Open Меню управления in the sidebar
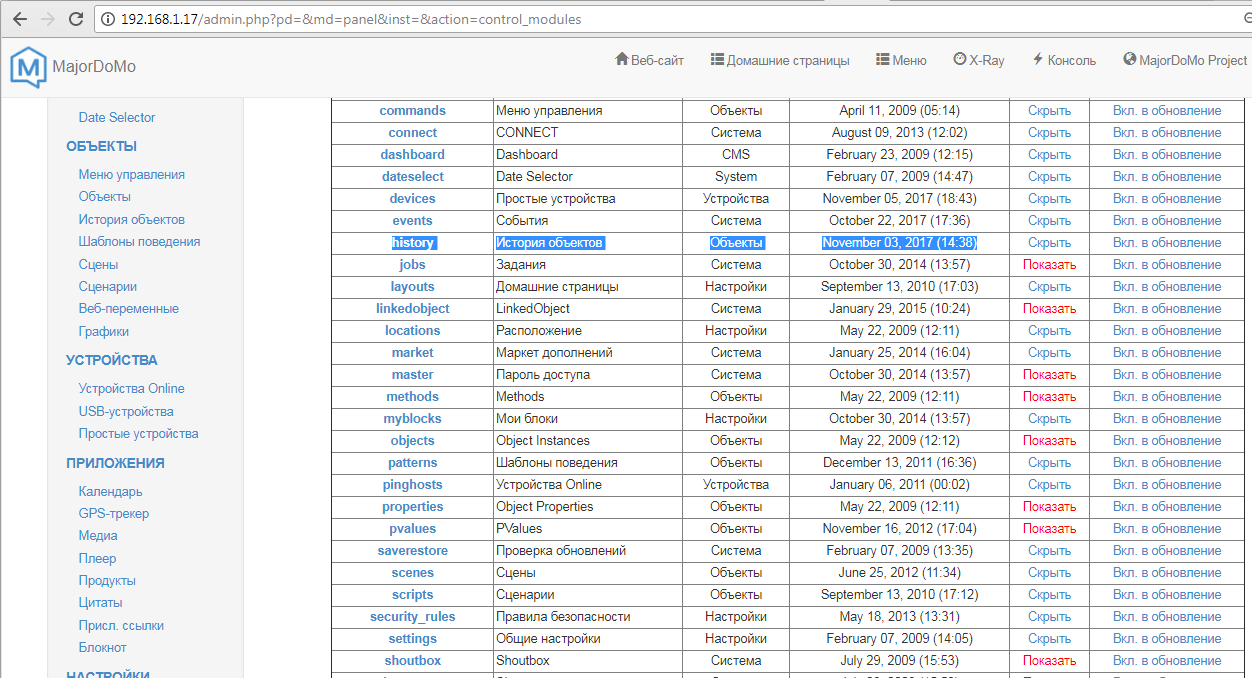 pos(132,174)
